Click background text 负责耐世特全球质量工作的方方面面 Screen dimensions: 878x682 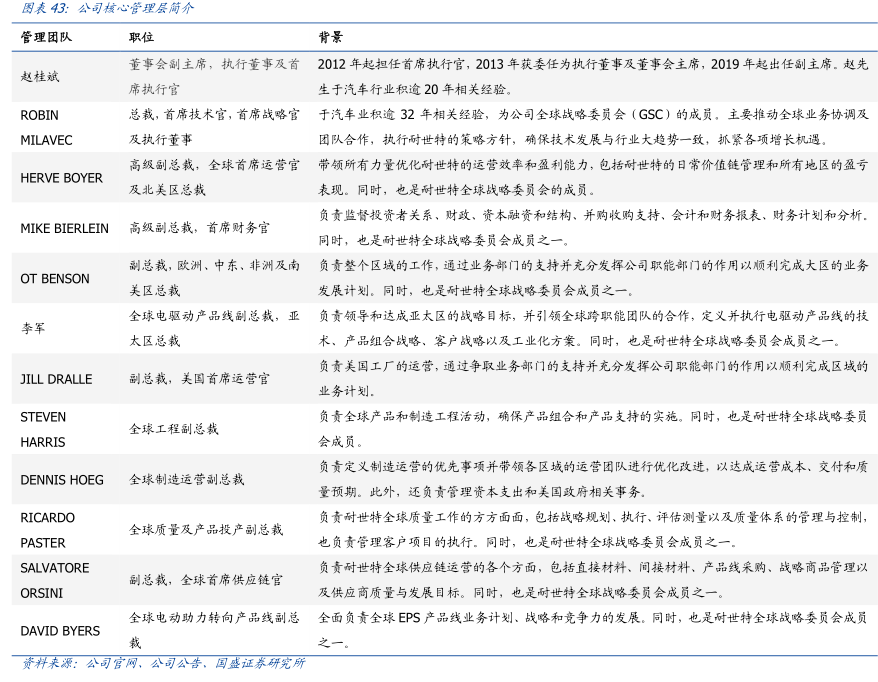pos(593,530)
